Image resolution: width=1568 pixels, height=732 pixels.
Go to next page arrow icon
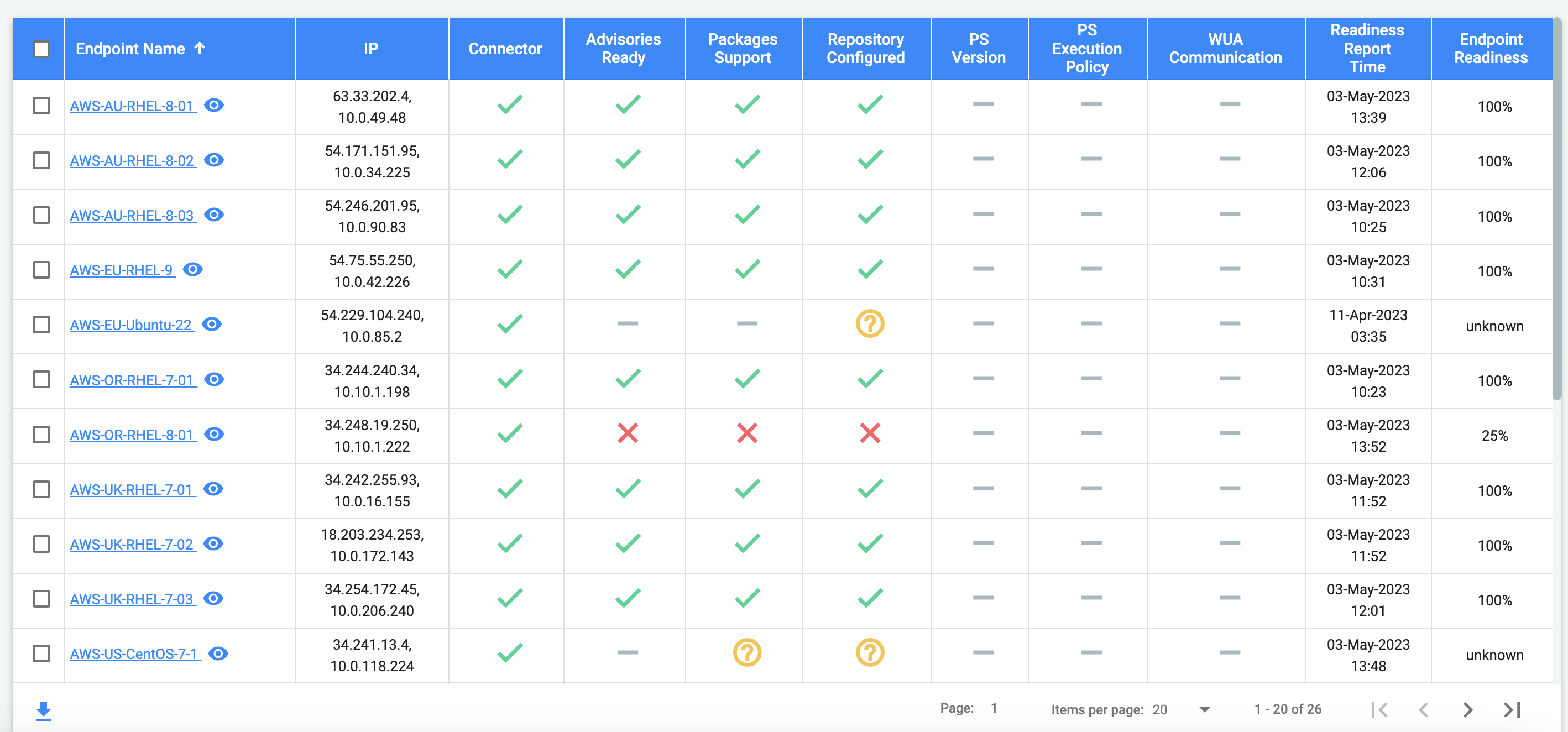pyautogui.click(x=1467, y=709)
